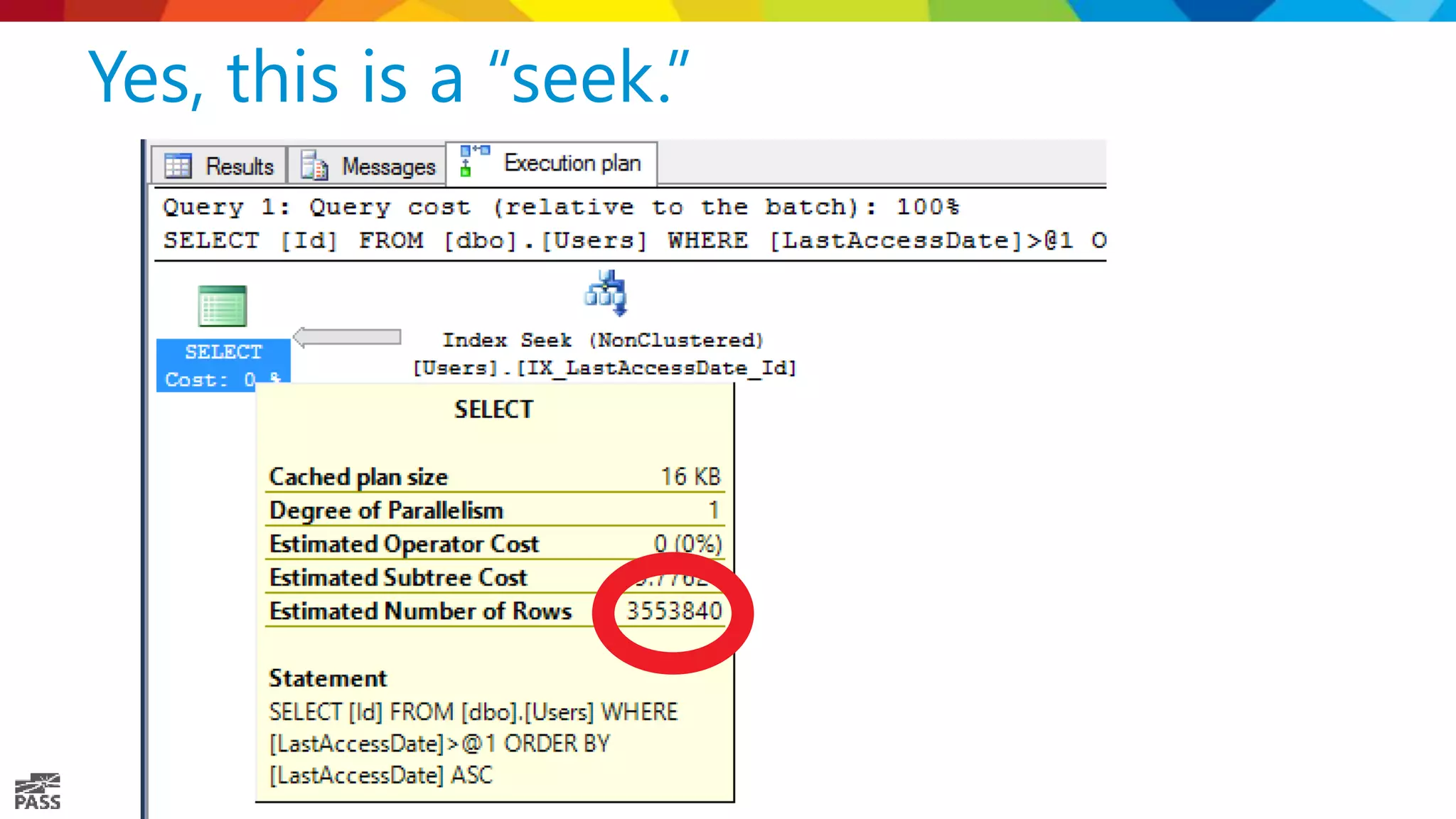Switch to the Results tab
1456x819 pixels.
click(219, 166)
